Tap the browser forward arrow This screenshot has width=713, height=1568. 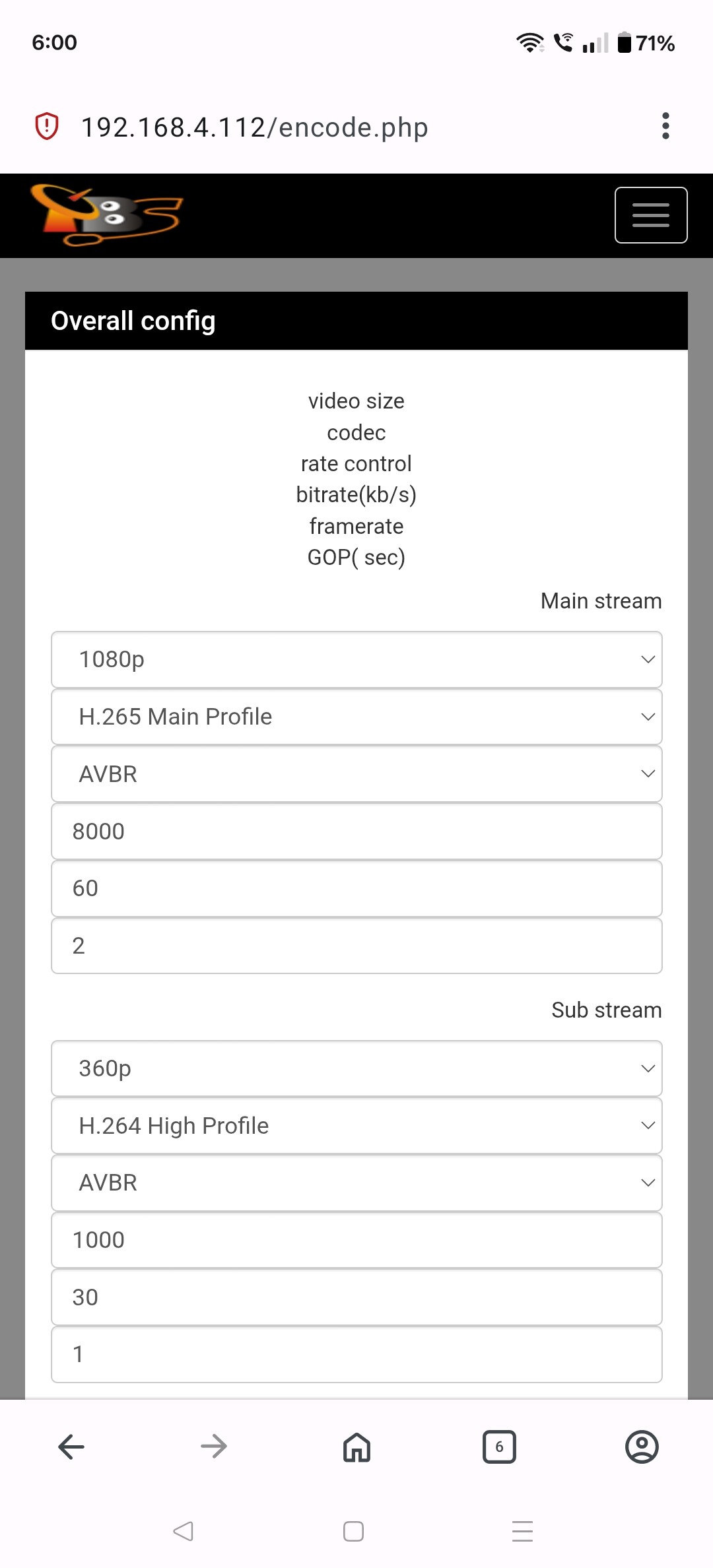point(214,1447)
